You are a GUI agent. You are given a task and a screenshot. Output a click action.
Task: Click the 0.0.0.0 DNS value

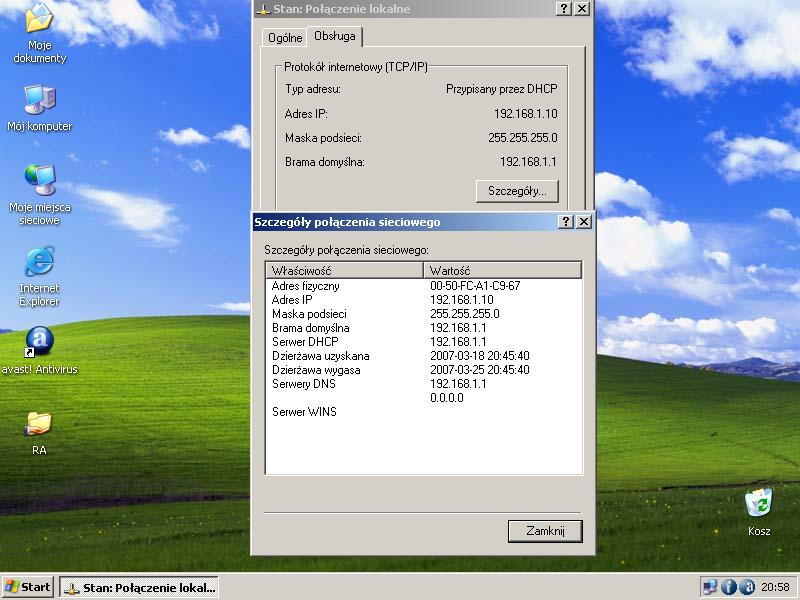(x=446, y=398)
